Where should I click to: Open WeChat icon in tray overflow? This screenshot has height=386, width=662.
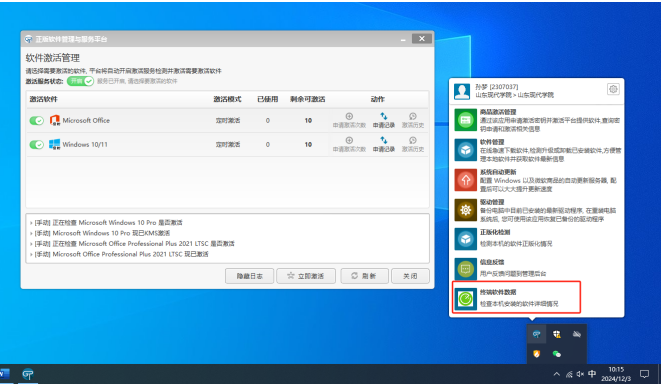point(556,354)
